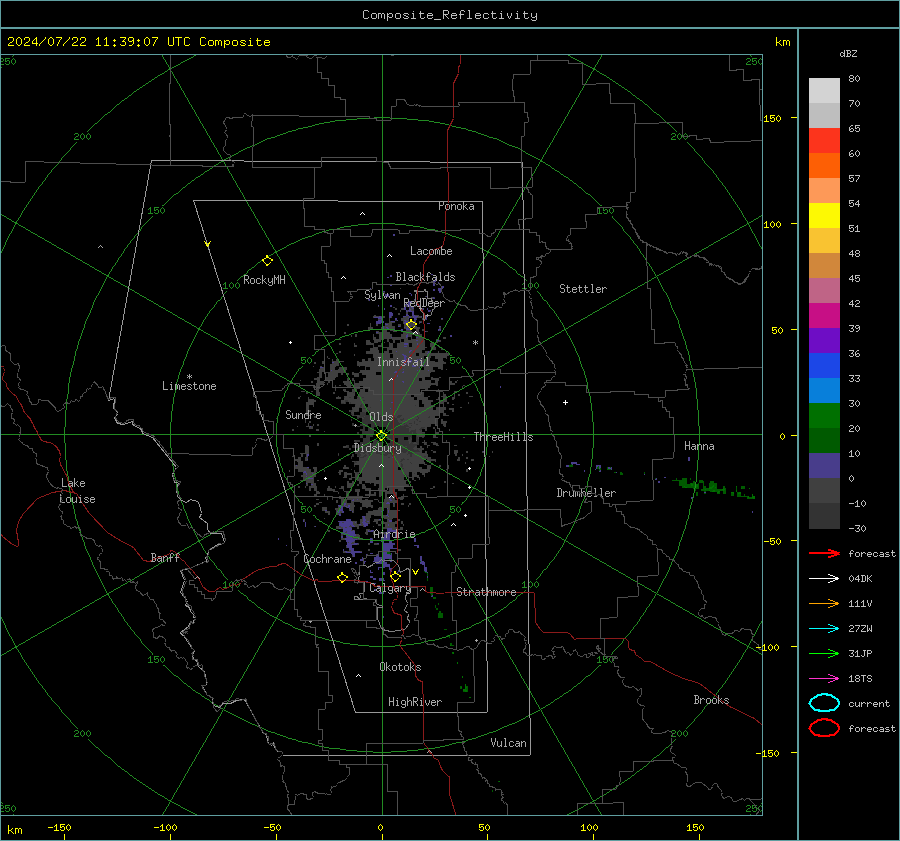
Task: Click the yellow diamond marker near RockyMH
Action: (x=267, y=261)
